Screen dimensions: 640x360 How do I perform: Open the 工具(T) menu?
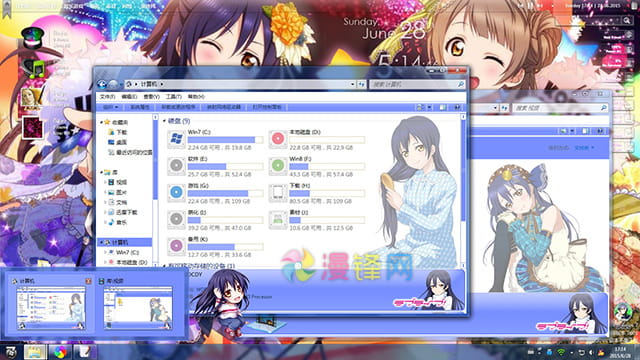click(x=173, y=97)
